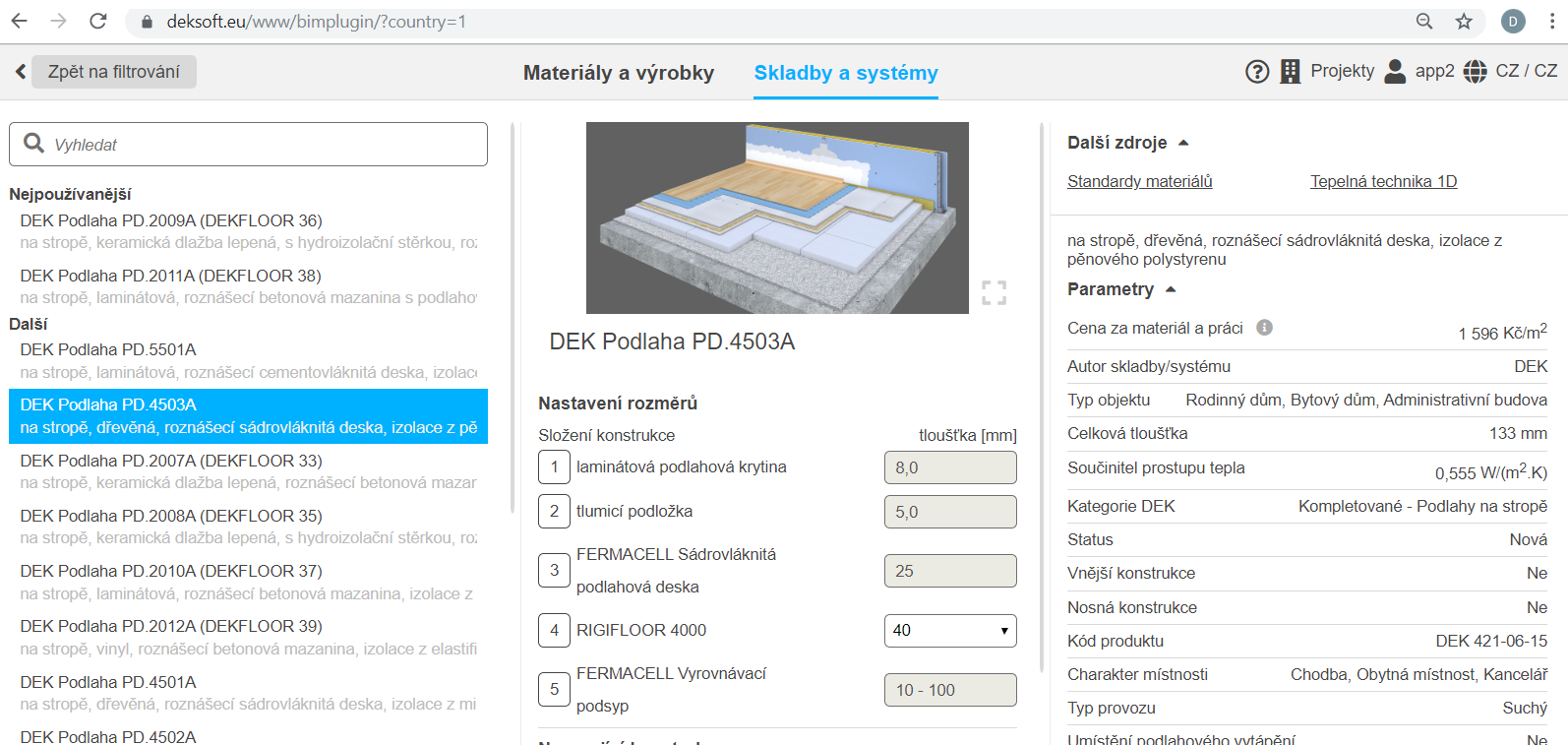Open browser zoom magnifier icon

click(x=1423, y=22)
